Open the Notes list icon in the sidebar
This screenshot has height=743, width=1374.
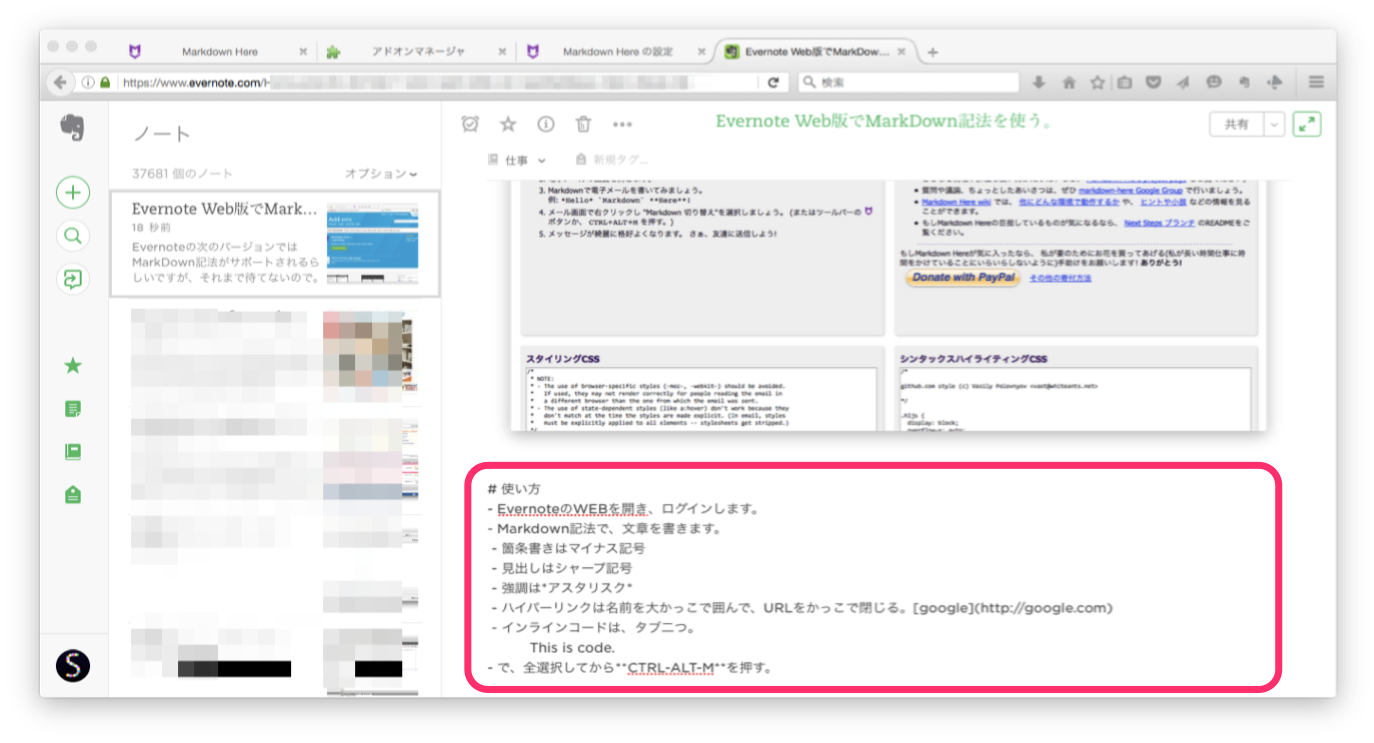click(x=73, y=409)
